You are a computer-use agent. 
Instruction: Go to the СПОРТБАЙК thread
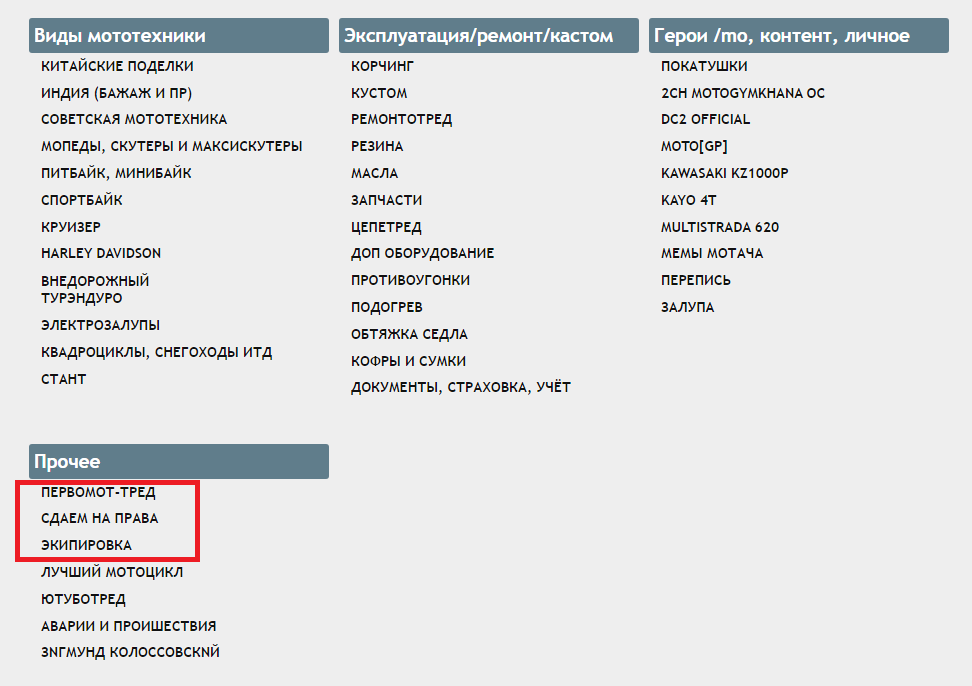click(81, 200)
